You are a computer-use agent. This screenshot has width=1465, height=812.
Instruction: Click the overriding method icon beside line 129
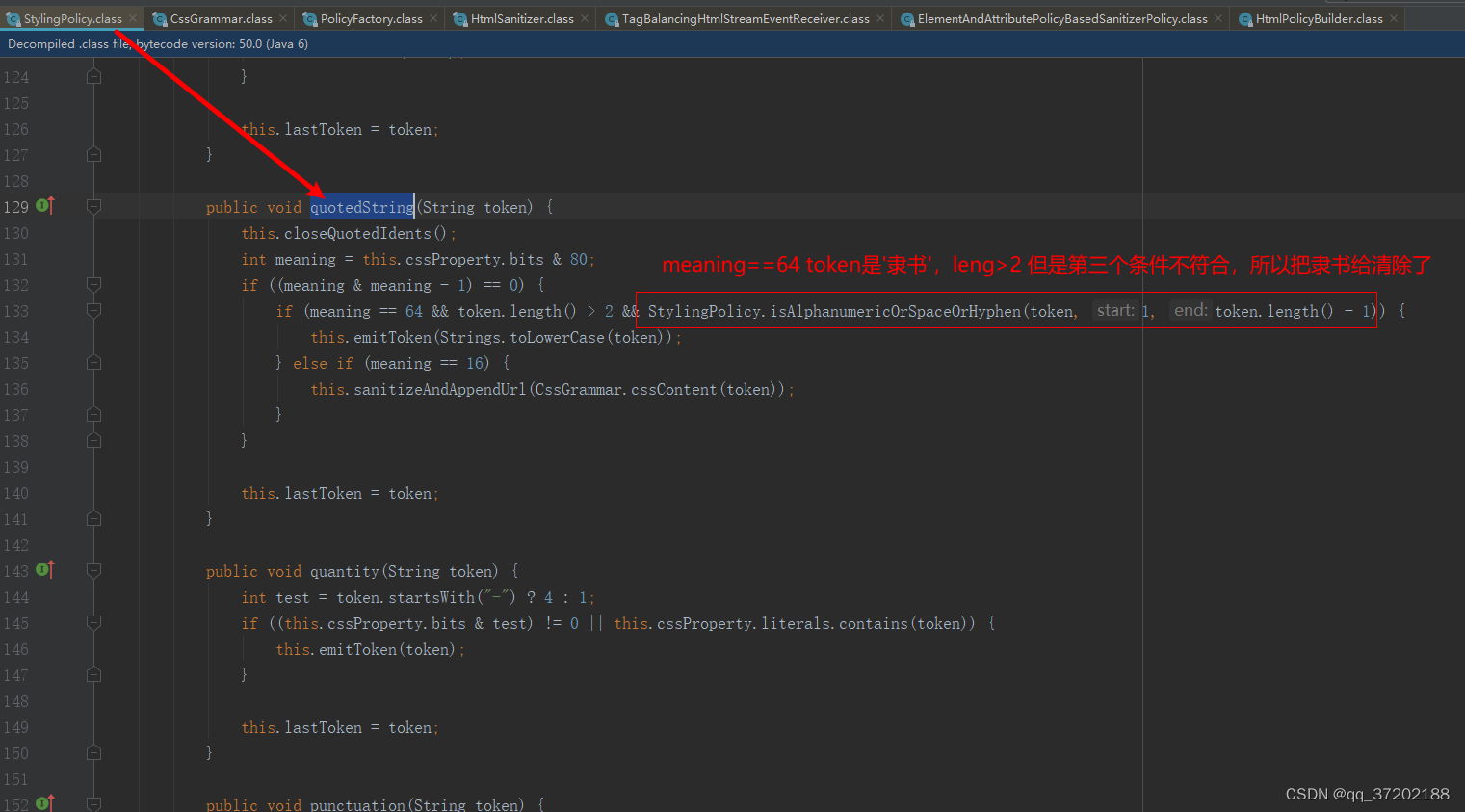[44, 206]
